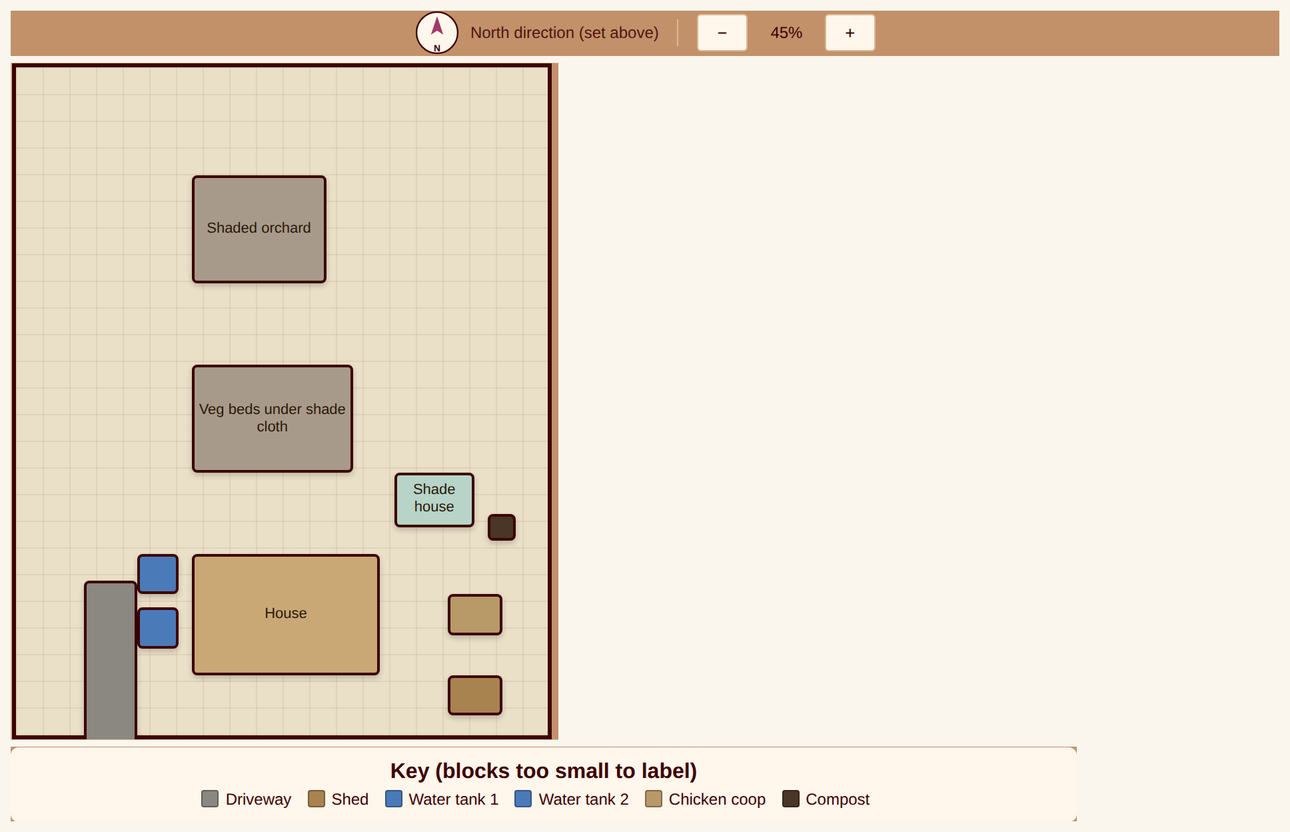Click the 'Key (blocks too small to label)' heading

(x=544, y=771)
